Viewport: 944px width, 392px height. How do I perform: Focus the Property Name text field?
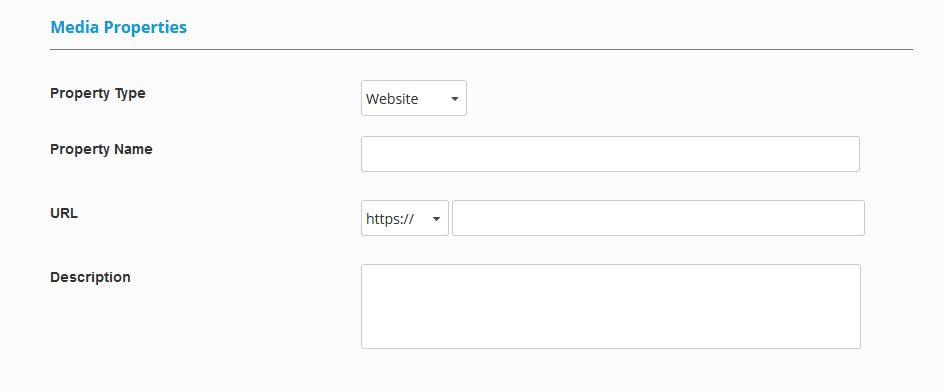pos(610,154)
